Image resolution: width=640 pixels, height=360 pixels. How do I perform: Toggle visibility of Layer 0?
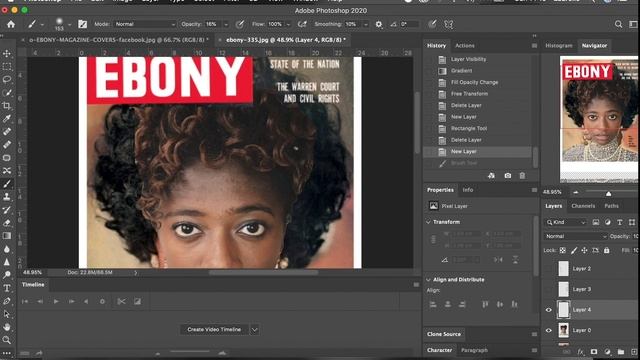pyautogui.click(x=549, y=330)
